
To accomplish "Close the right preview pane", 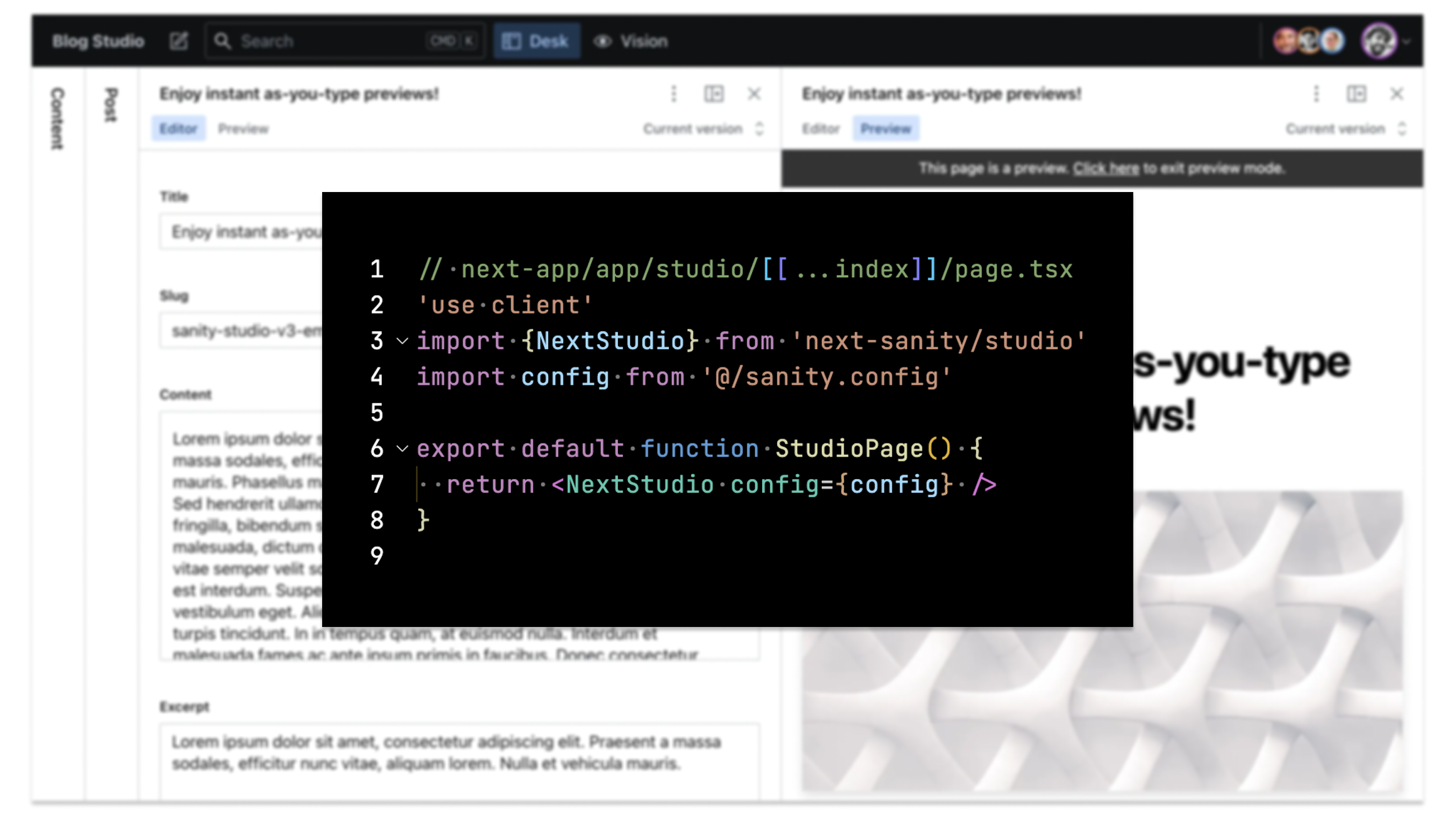I will (1396, 94).
